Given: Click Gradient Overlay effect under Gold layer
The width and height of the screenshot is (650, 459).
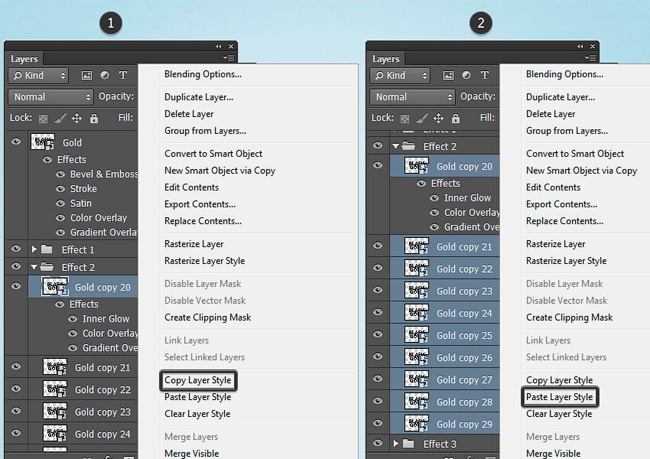Looking at the screenshot, I should click(104, 233).
